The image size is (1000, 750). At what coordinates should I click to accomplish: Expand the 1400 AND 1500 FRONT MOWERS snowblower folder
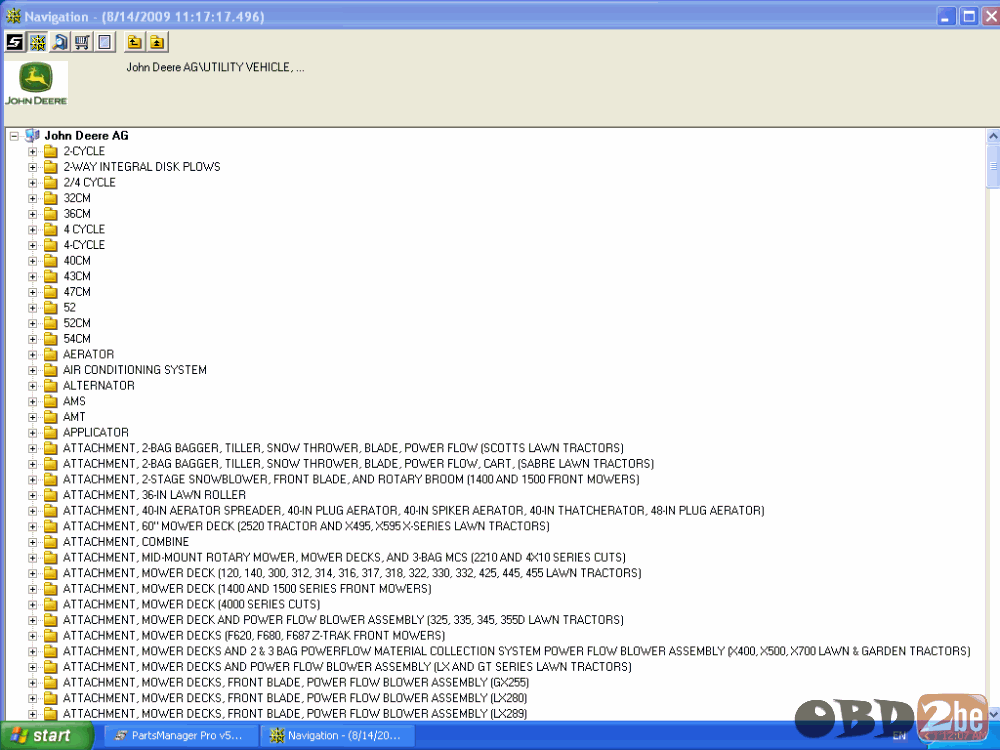tap(33, 480)
